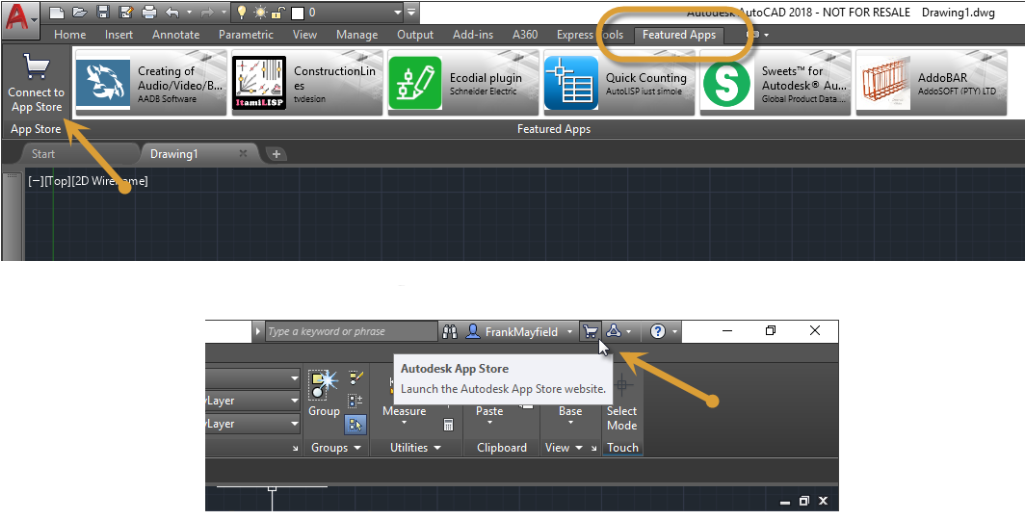The height and width of the screenshot is (512, 1025).
Task: Click the [-] viewport controls label
Action: 34,181
